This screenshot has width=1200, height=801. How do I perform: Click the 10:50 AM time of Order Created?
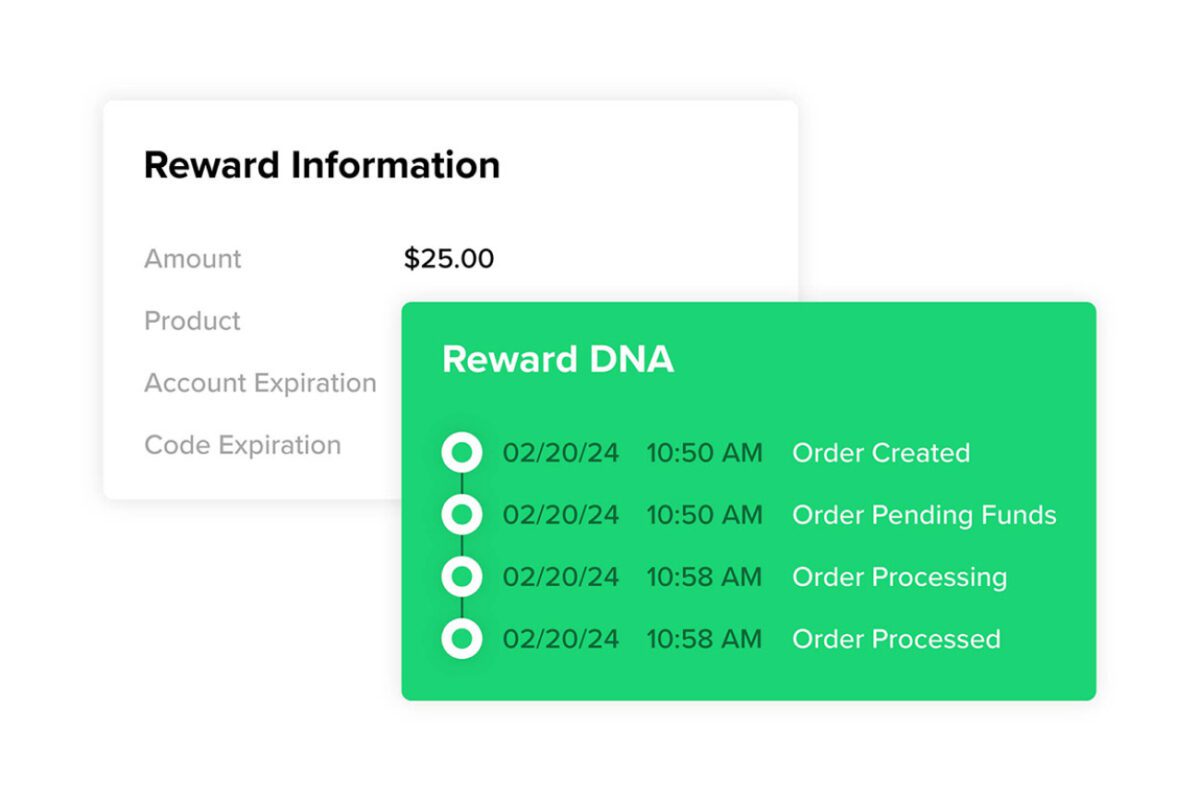click(x=704, y=453)
